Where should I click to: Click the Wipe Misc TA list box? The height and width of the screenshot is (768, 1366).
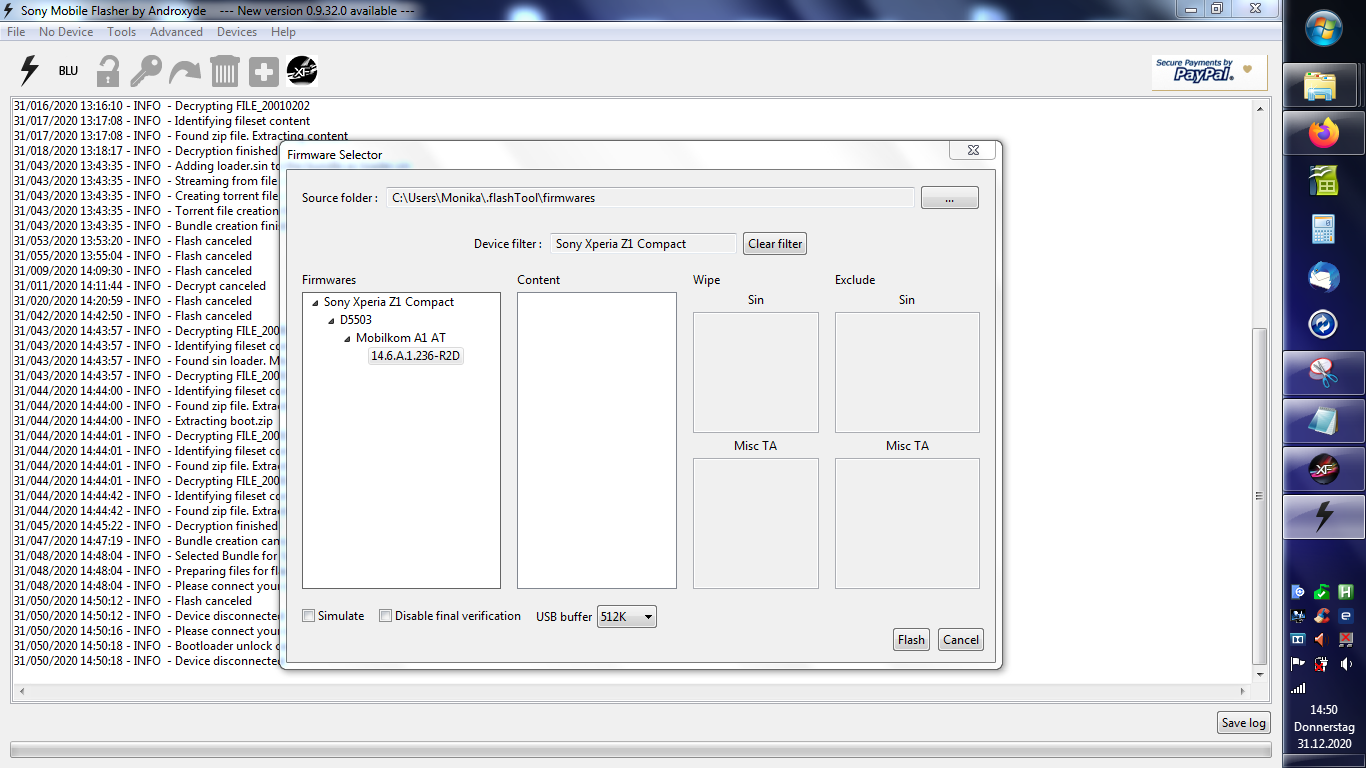(x=756, y=523)
